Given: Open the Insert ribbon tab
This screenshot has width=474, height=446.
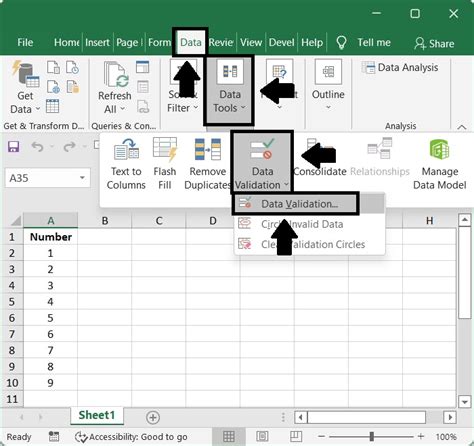Looking at the screenshot, I should [x=97, y=42].
